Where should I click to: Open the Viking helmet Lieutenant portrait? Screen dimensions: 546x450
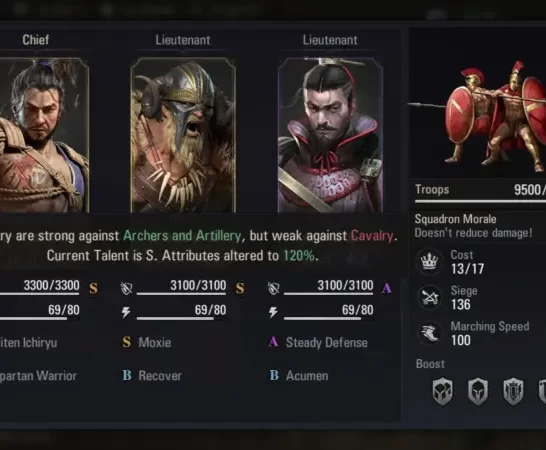[x=183, y=135]
